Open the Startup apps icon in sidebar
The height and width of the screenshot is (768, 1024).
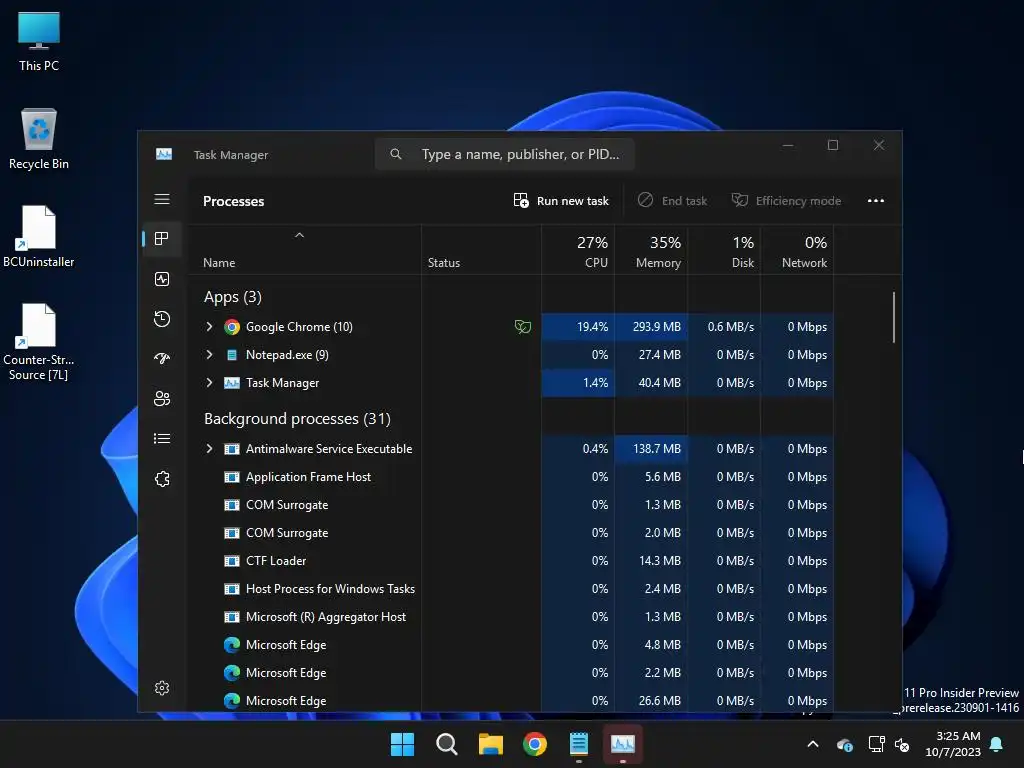(162, 358)
